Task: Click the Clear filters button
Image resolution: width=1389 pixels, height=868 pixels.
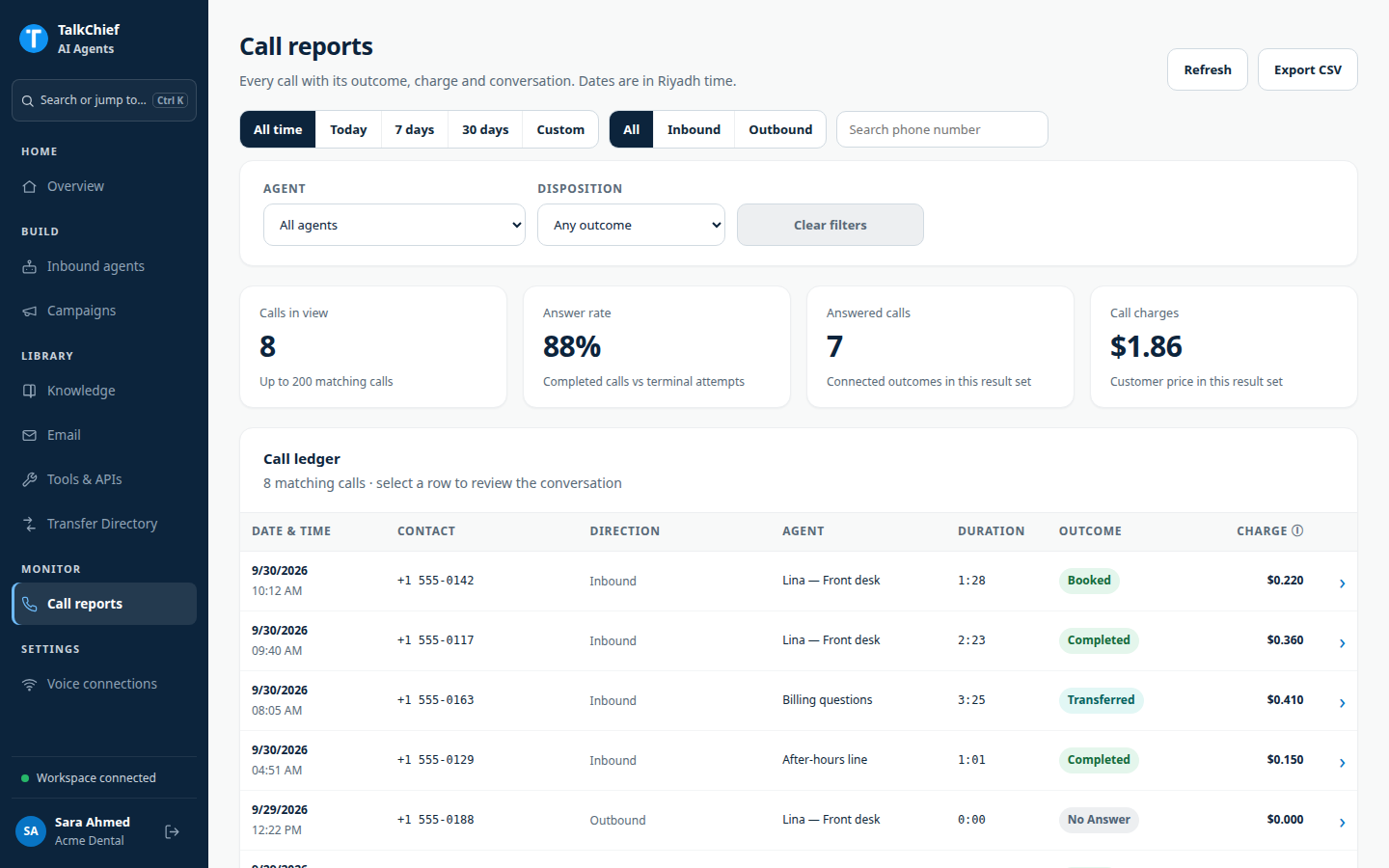Action: tap(831, 225)
